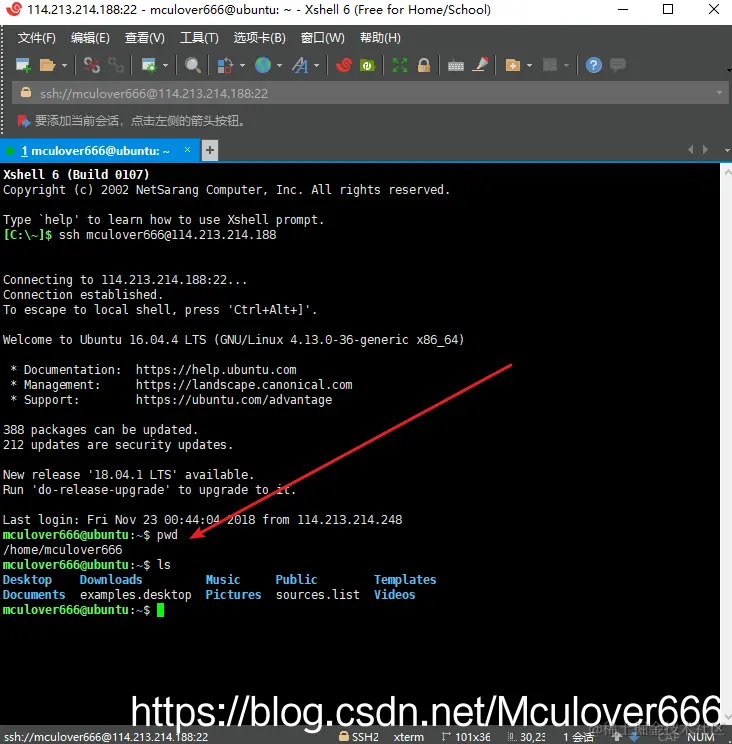Click the padlock Lock Screen icon
Screen dimensions: 732x744
(x=424, y=65)
